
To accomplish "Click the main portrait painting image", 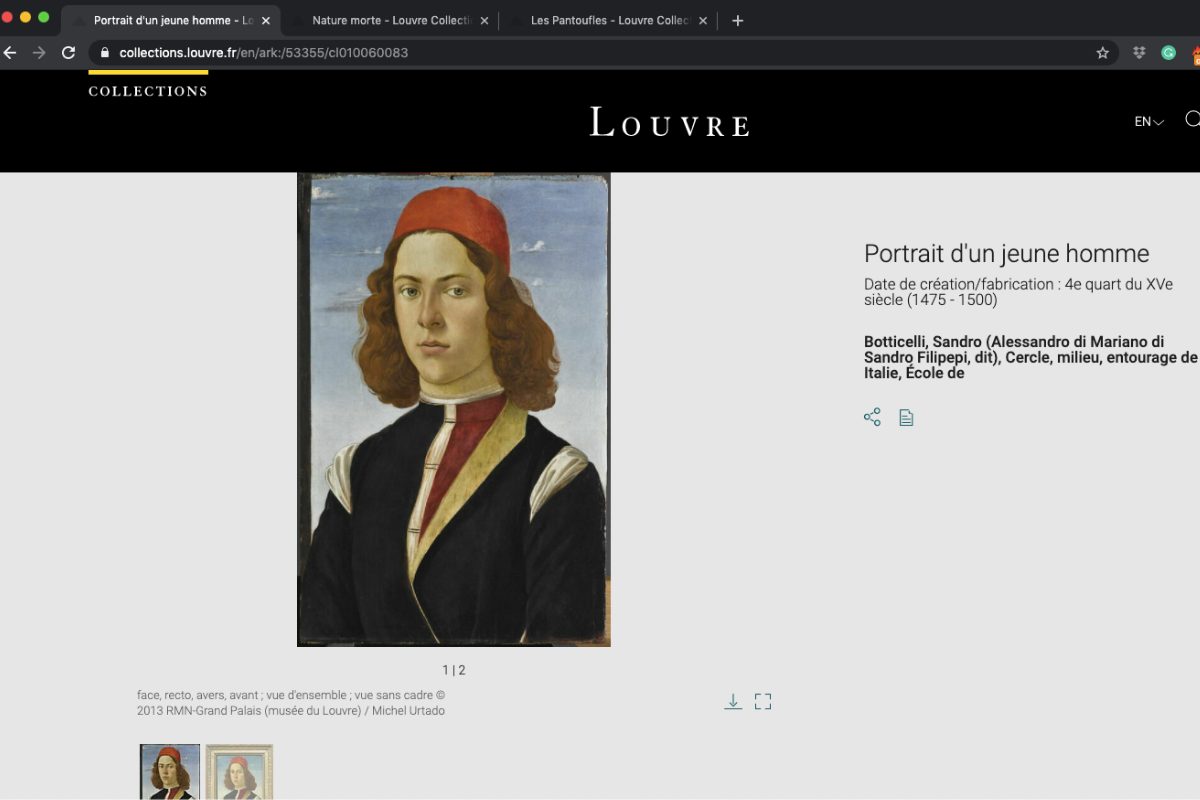I will [454, 410].
